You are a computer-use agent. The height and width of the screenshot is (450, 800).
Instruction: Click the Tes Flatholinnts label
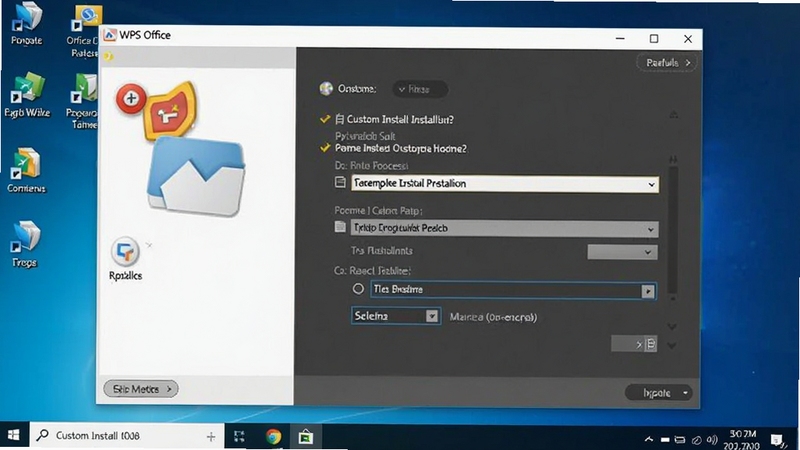(382, 251)
